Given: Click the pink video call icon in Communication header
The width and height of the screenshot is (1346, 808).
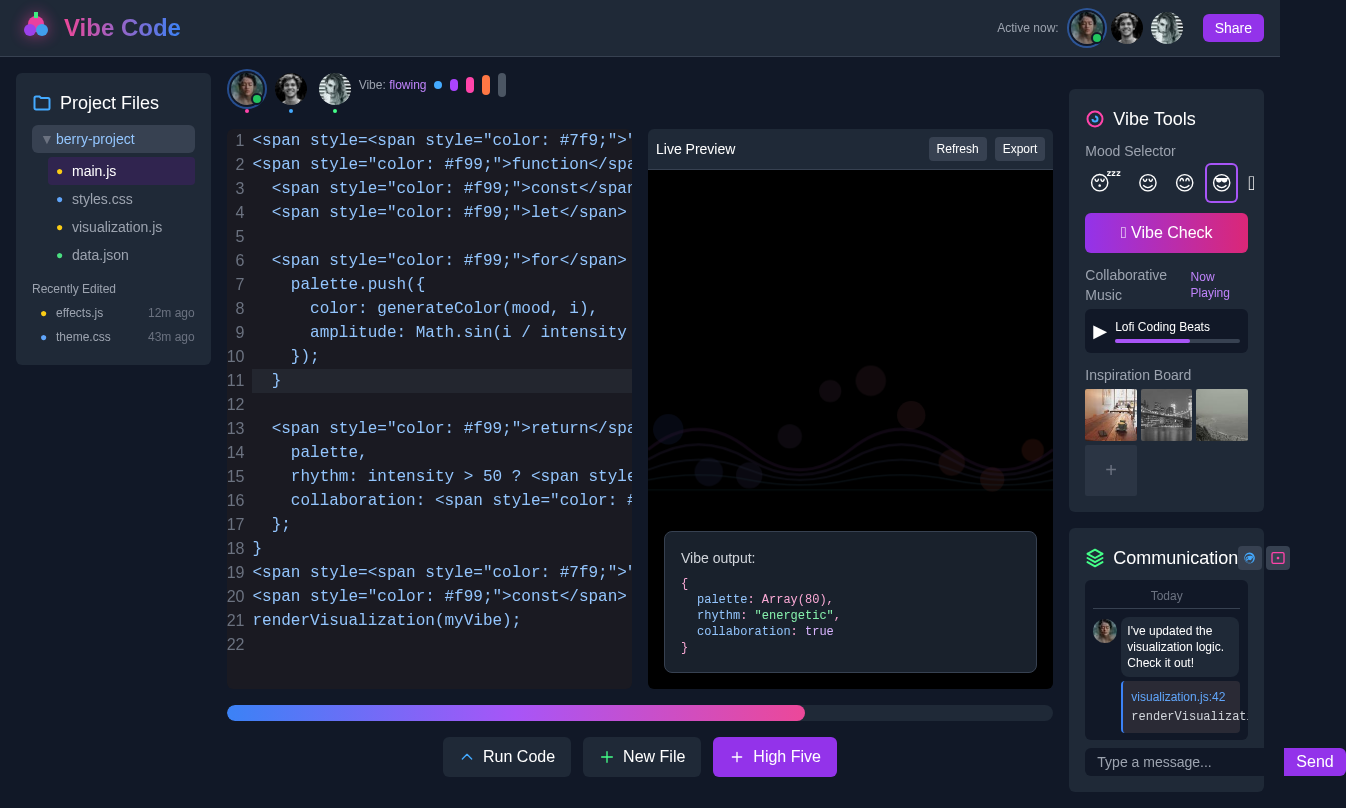Looking at the screenshot, I should click(1278, 558).
